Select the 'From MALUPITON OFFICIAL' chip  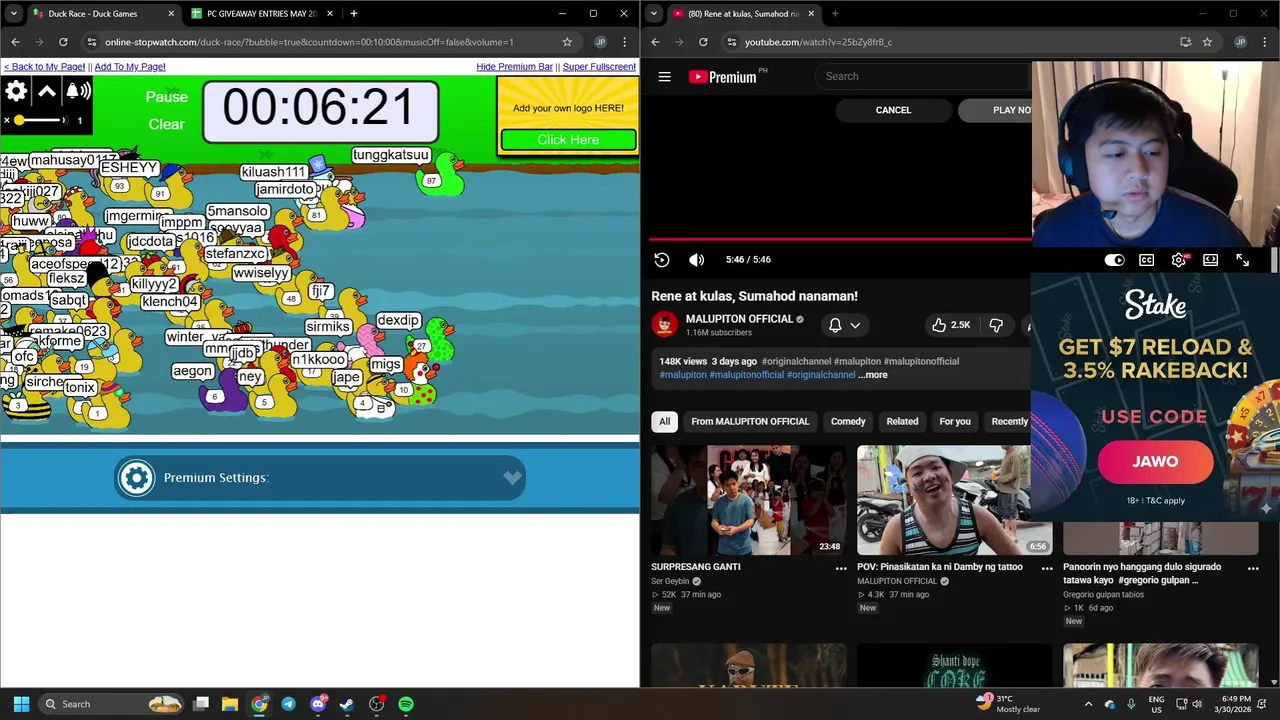click(x=750, y=421)
